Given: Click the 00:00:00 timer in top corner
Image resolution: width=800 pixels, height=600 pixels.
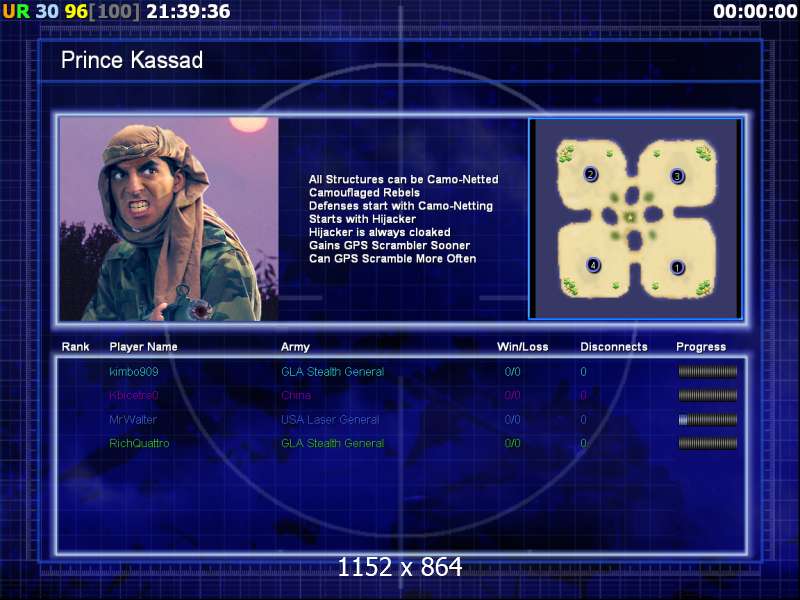Looking at the screenshot, I should click(755, 11).
